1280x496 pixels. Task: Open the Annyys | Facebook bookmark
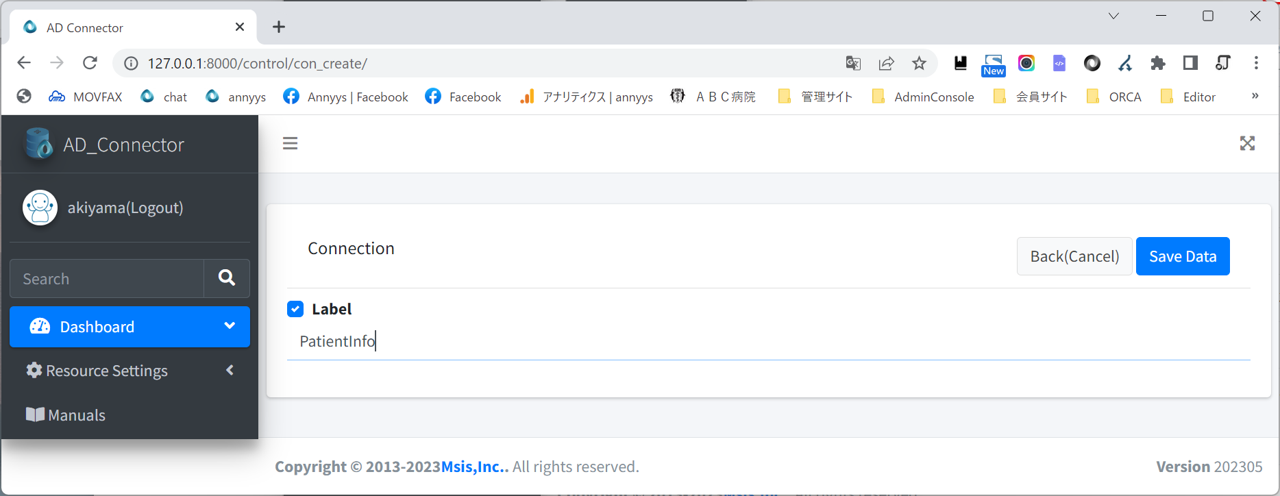pyautogui.click(x=346, y=97)
